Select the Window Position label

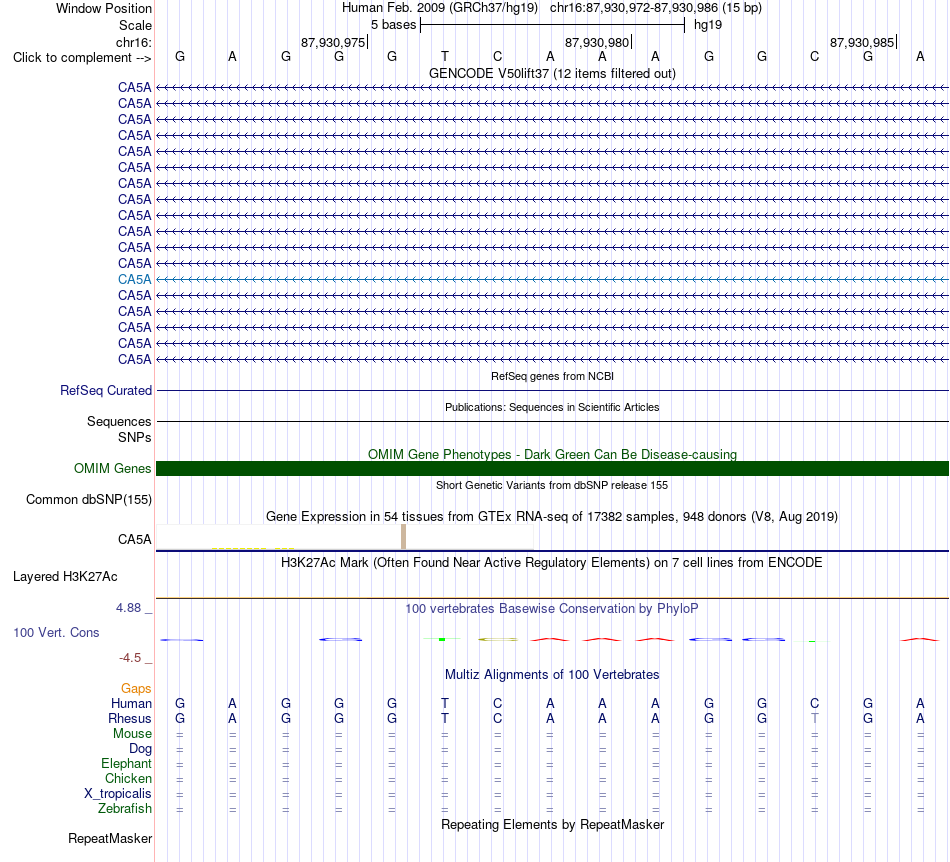point(104,8)
